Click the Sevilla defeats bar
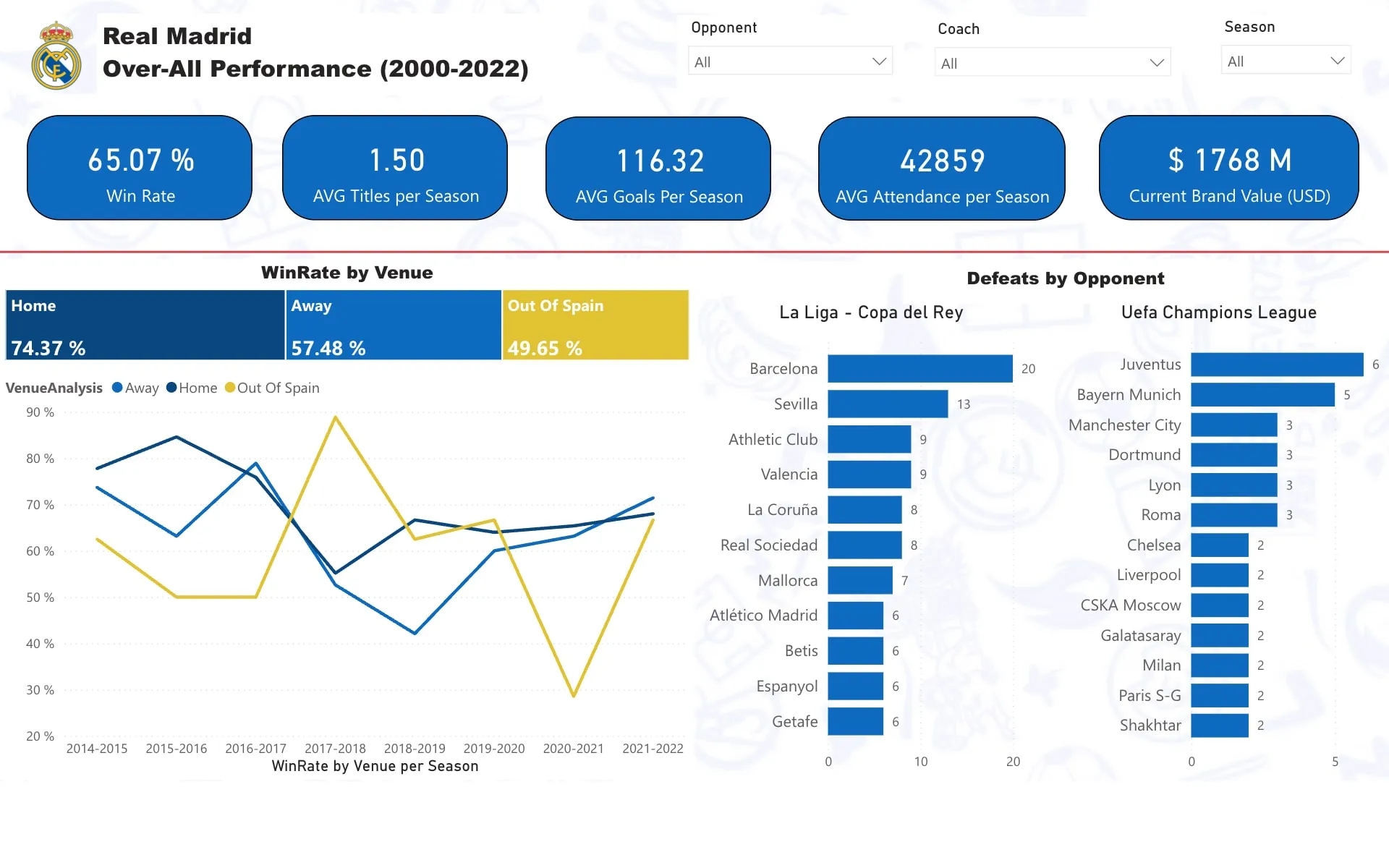The width and height of the screenshot is (1389, 868). coord(888,404)
